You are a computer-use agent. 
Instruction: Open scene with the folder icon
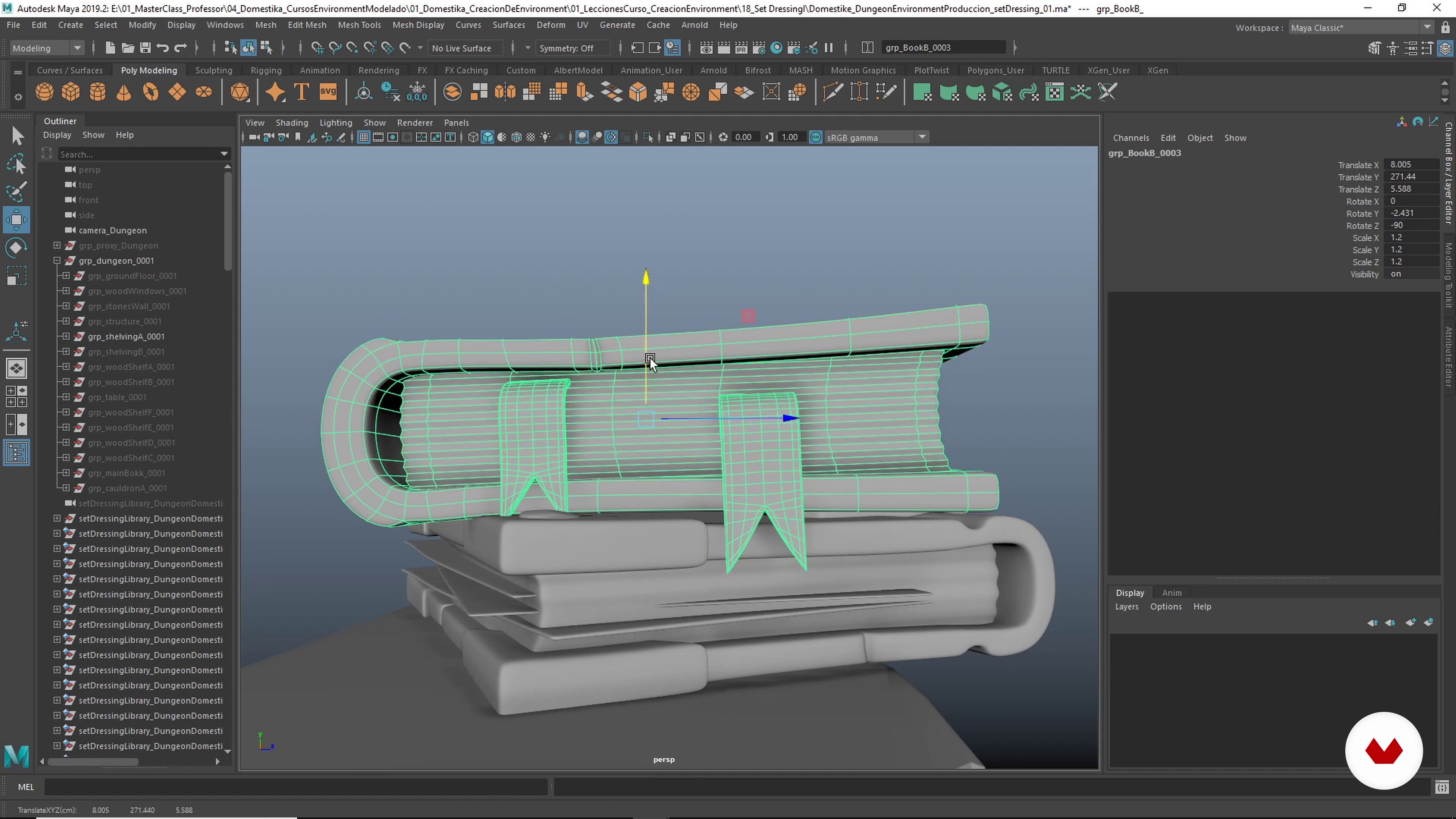coord(128,48)
